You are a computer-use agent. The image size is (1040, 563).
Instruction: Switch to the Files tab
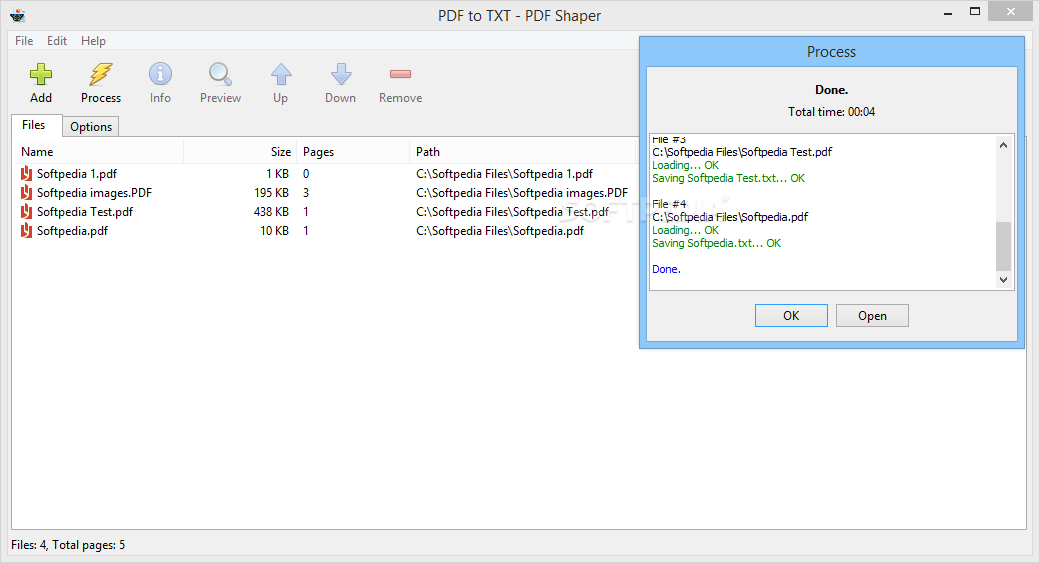click(x=34, y=125)
